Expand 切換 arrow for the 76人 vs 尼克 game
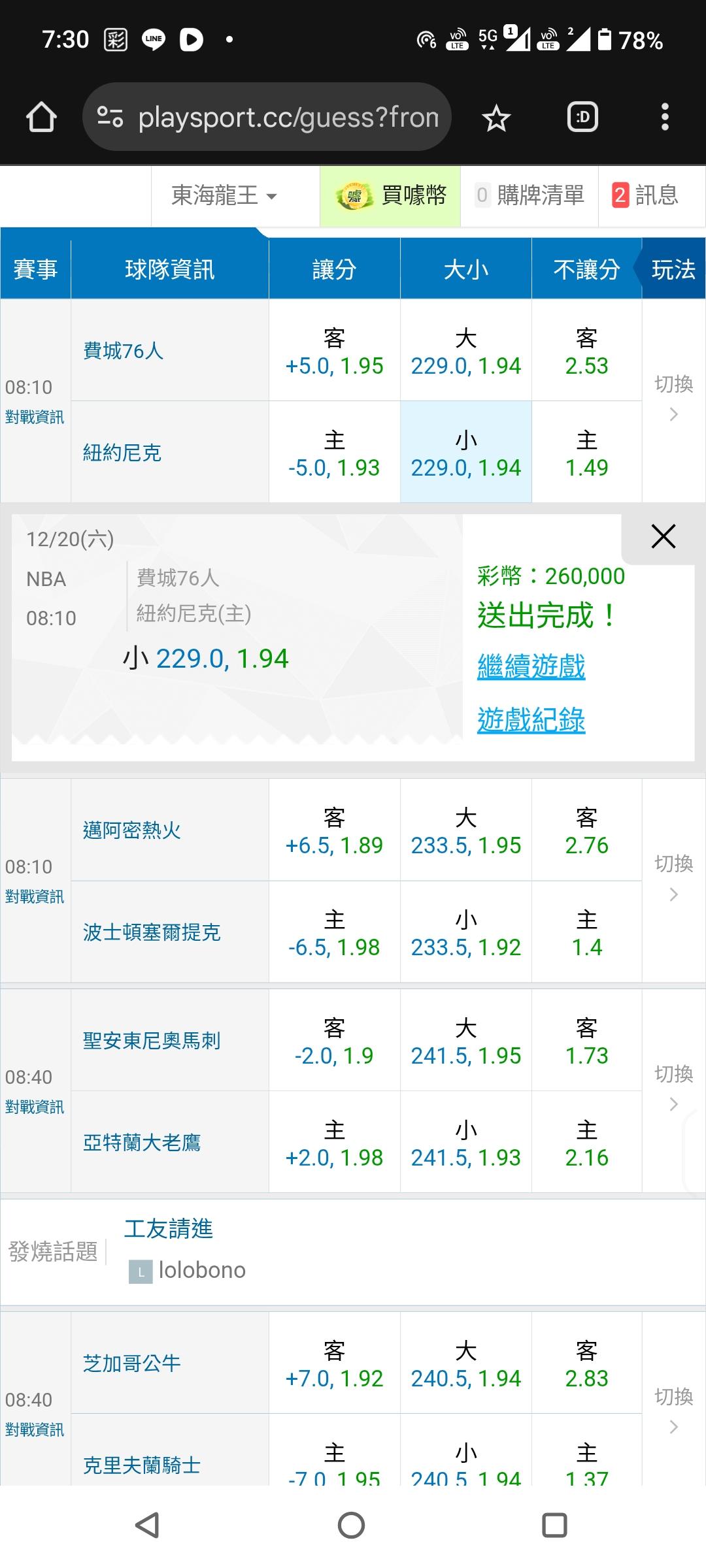 tap(673, 399)
